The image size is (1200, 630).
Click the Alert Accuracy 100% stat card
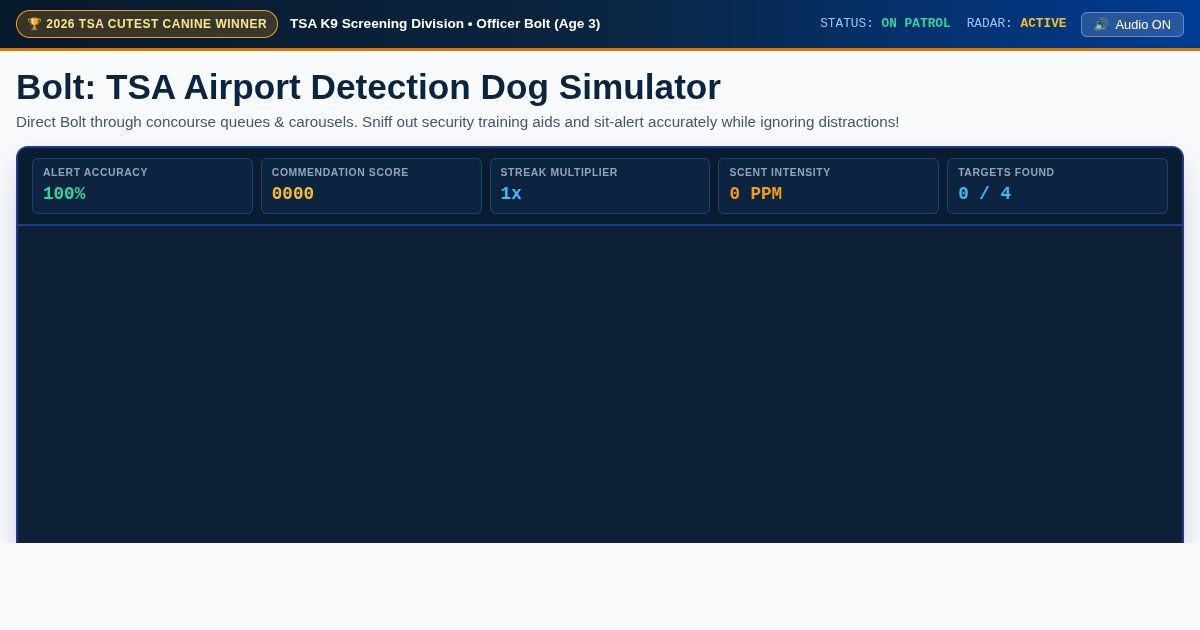click(x=142, y=186)
